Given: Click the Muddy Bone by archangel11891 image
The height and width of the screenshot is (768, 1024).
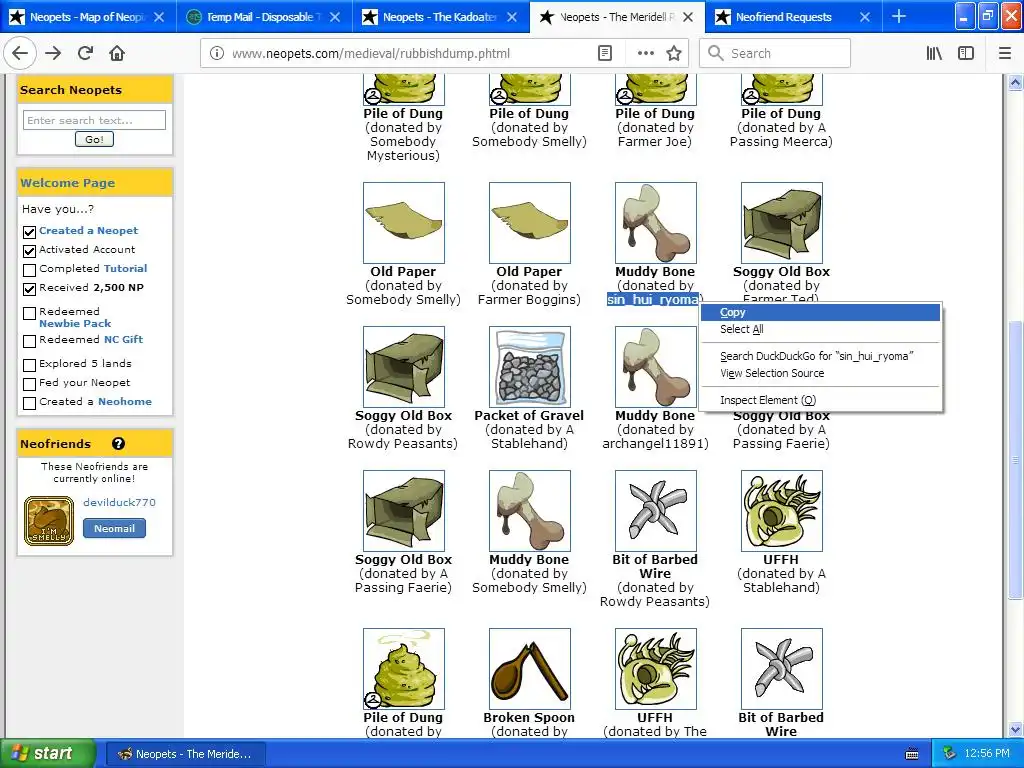Looking at the screenshot, I should click(x=656, y=367).
